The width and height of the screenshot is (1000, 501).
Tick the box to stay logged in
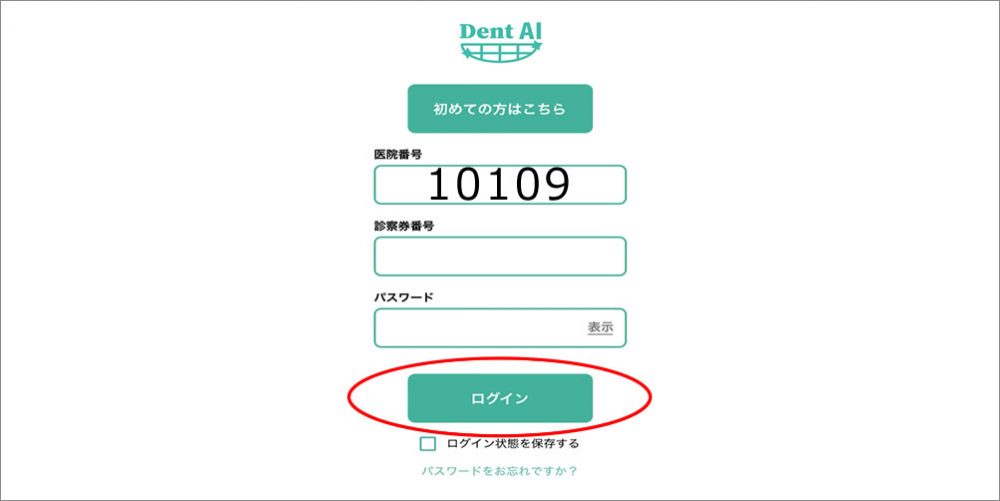click(x=428, y=444)
